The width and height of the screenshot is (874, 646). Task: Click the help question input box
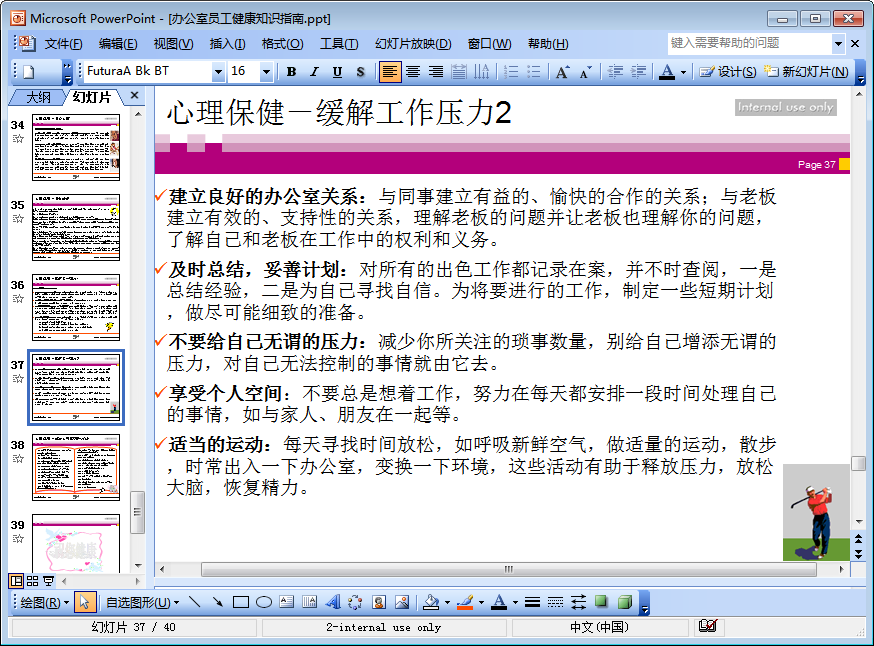point(749,43)
